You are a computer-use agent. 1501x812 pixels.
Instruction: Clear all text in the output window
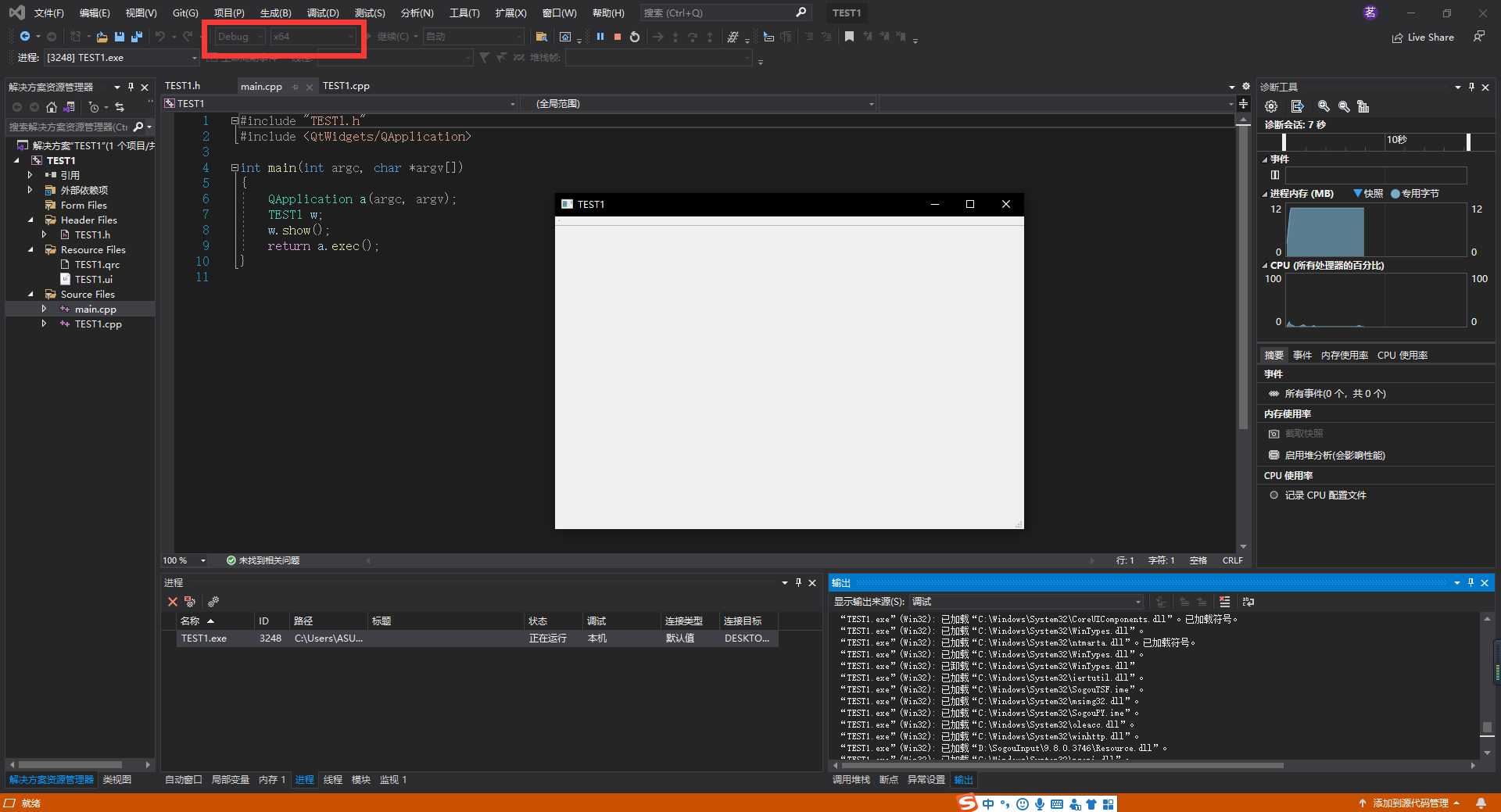pos(1225,602)
